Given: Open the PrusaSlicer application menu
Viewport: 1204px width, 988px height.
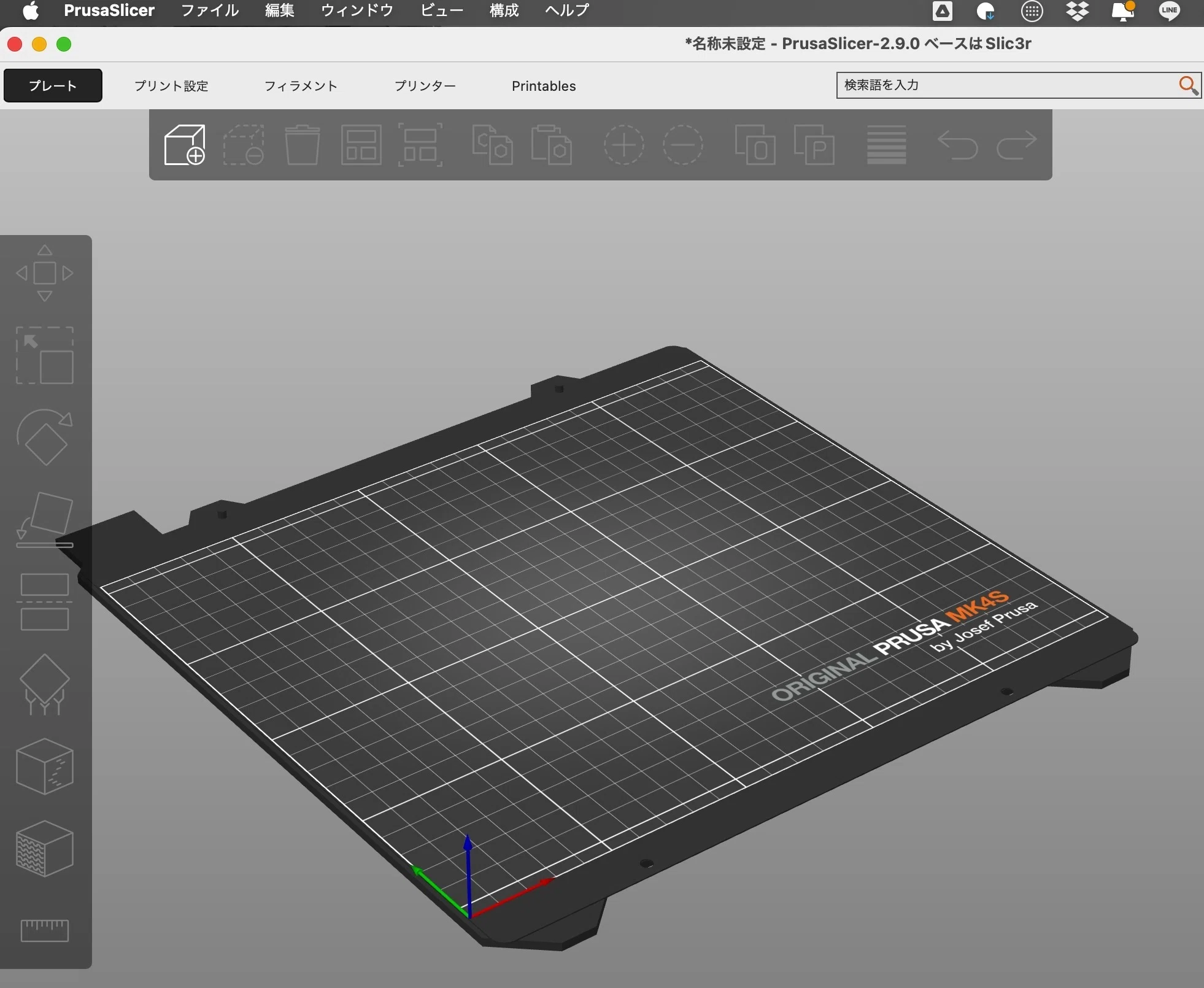Looking at the screenshot, I should coord(109,10).
